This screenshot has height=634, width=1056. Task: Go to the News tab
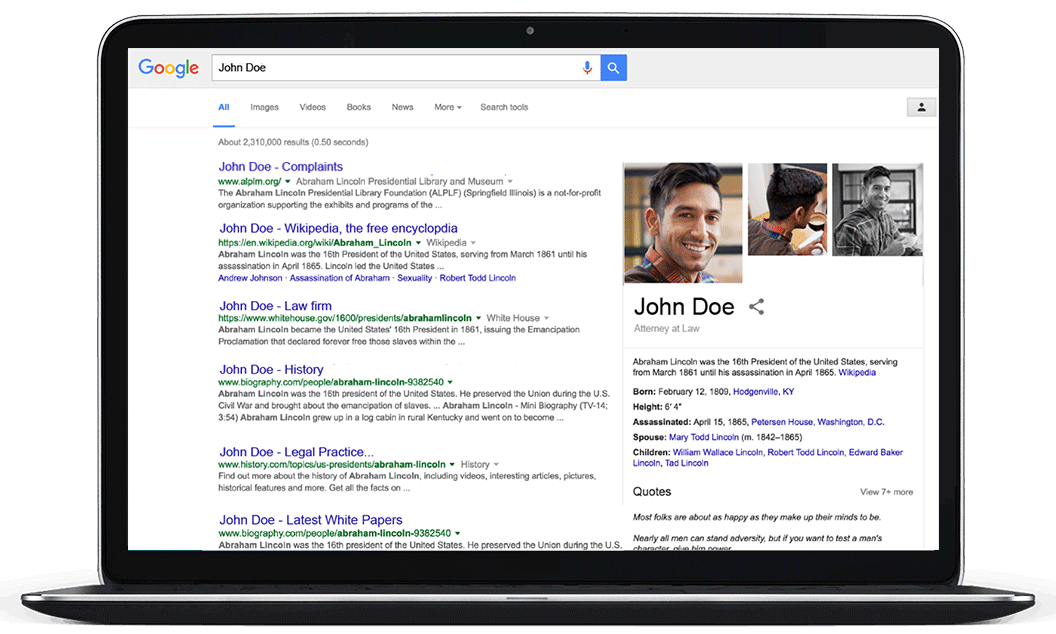(x=403, y=107)
